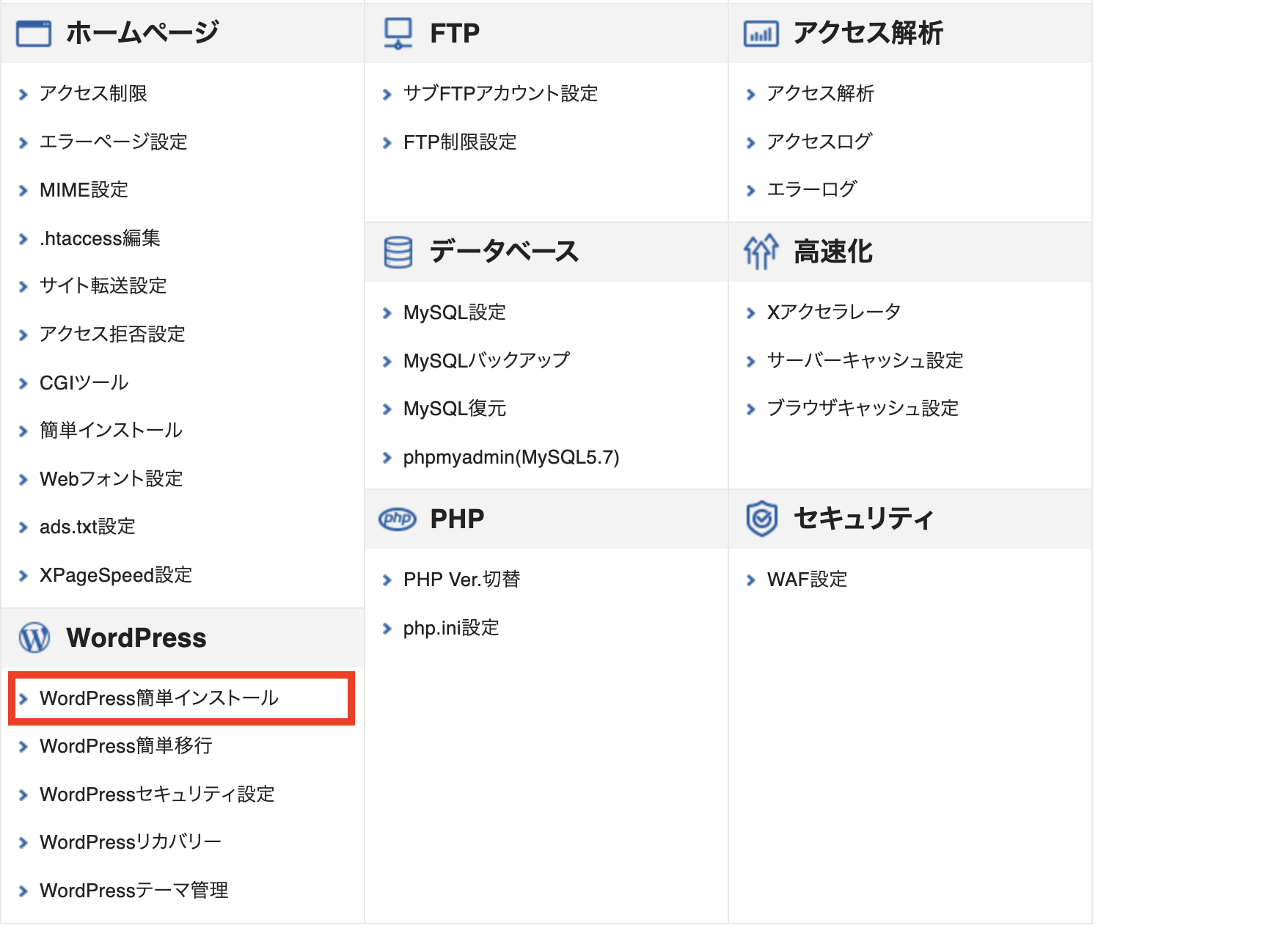Select サイト転送設定
The height and width of the screenshot is (939, 1288).
pyautogui.click(x=103, y=286)
